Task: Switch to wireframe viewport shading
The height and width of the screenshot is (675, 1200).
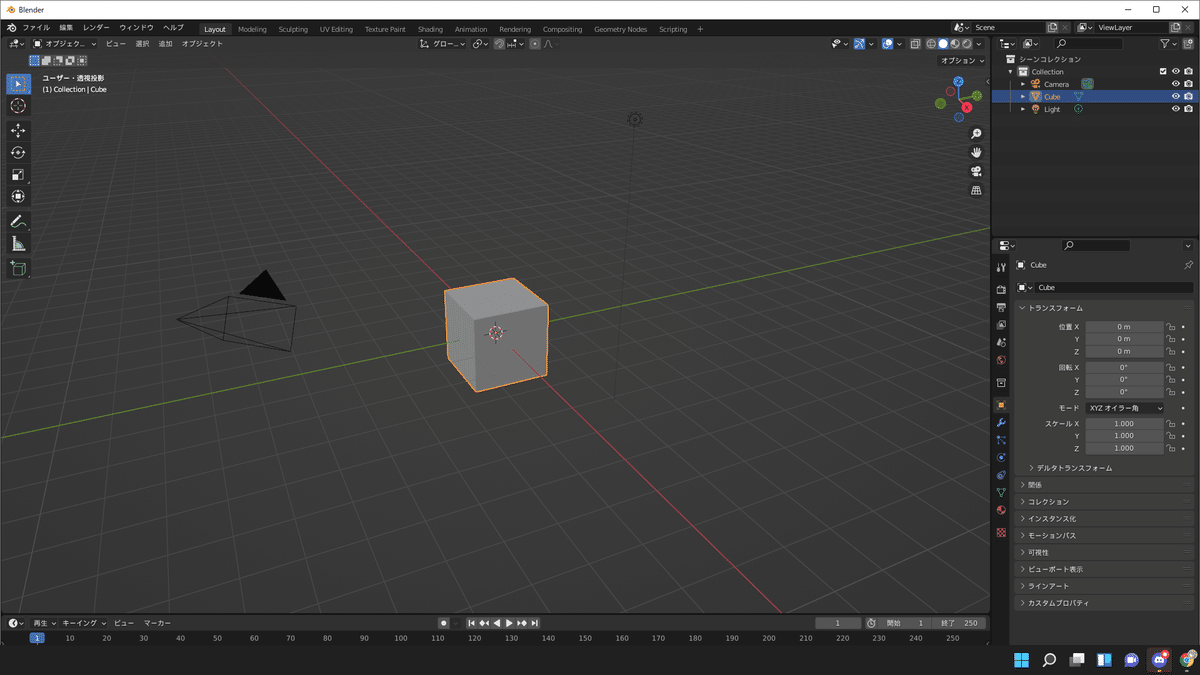Action: [x=931, y=44]
